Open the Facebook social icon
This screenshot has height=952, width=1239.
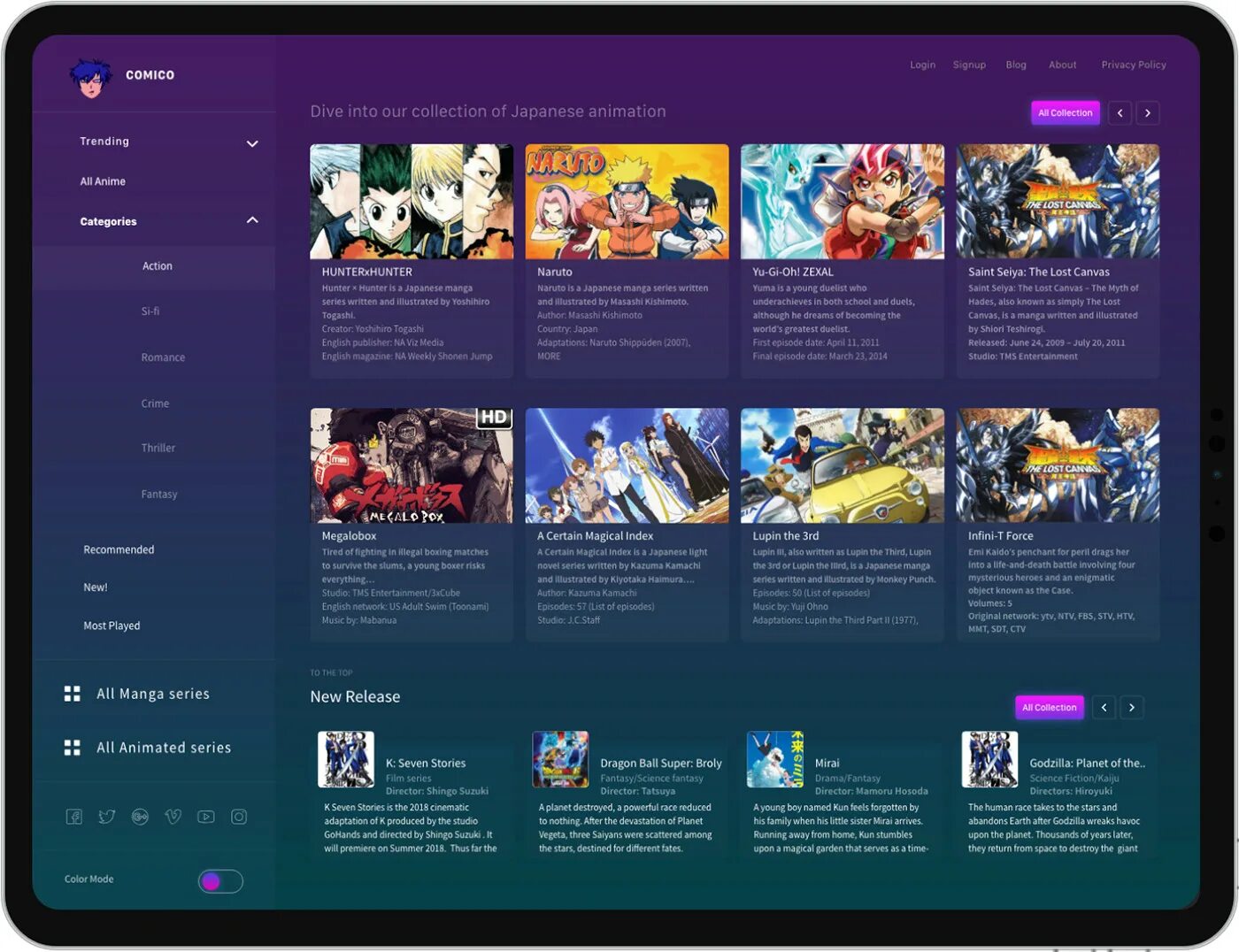point(74,817)
